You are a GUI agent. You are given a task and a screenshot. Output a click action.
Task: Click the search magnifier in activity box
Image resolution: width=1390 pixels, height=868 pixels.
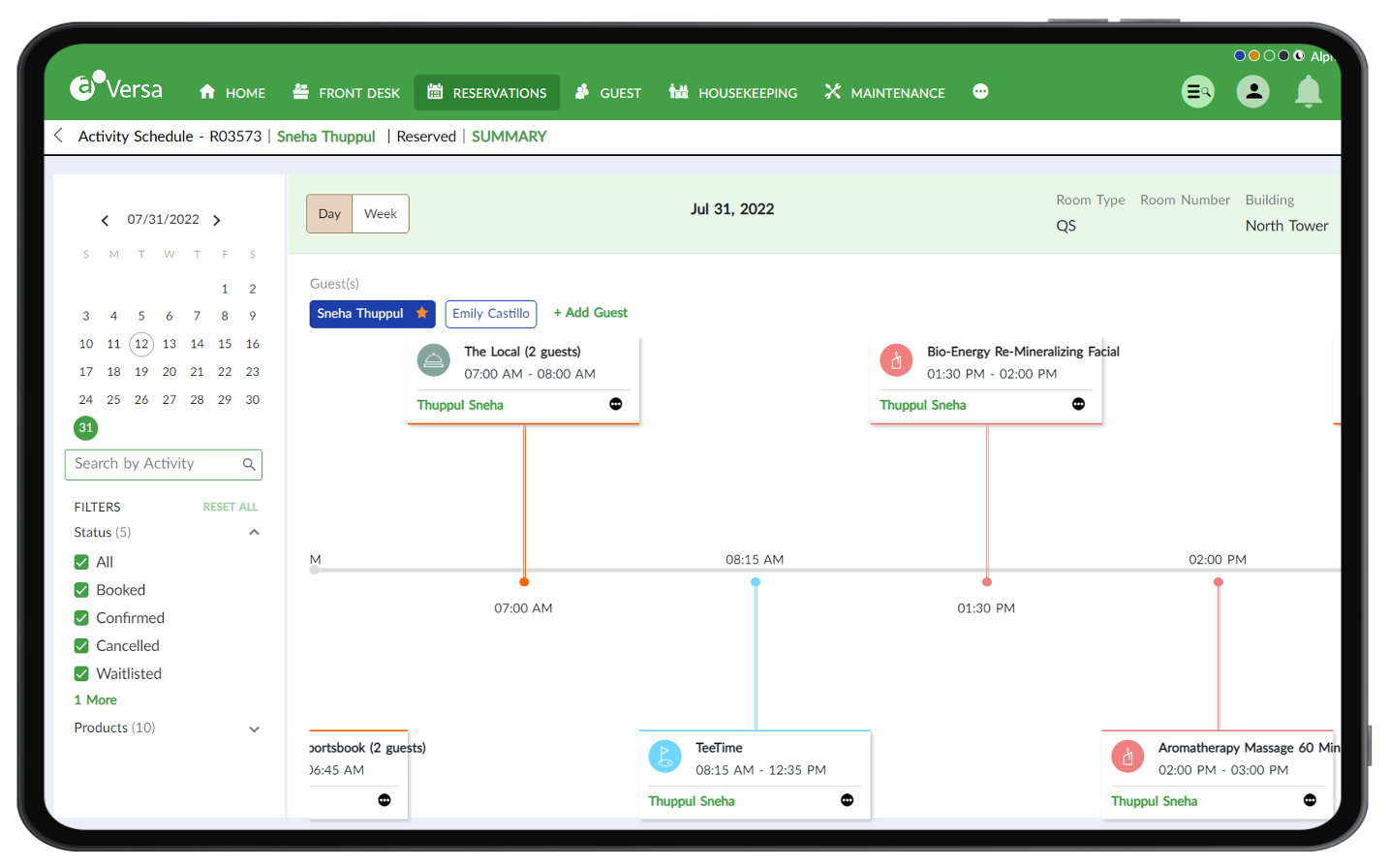249,464
